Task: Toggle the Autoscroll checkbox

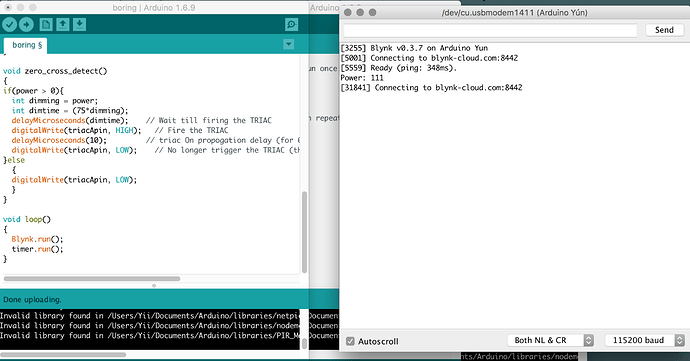Action: (x=350, y=341)
